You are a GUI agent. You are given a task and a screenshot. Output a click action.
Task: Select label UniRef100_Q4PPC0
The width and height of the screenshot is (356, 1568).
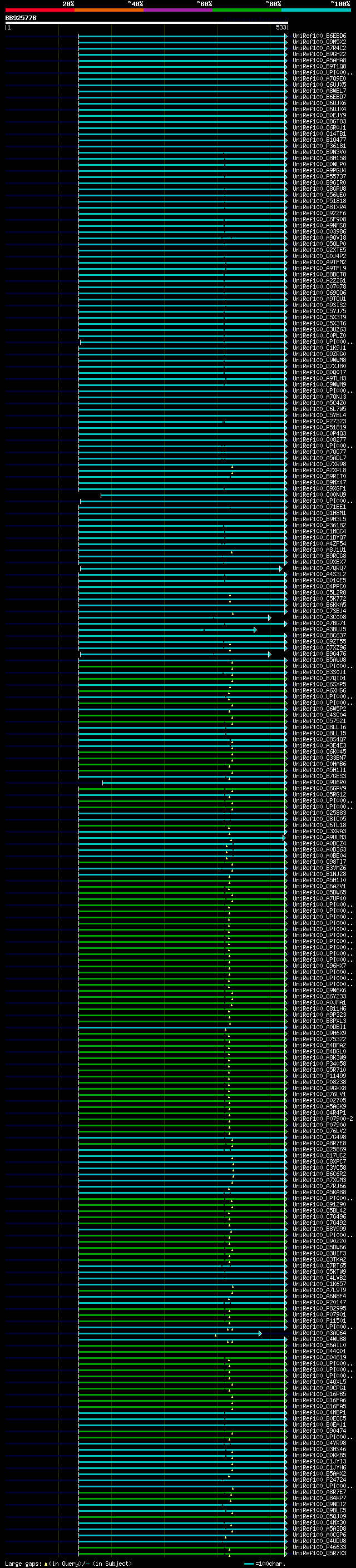click(319, 587)
